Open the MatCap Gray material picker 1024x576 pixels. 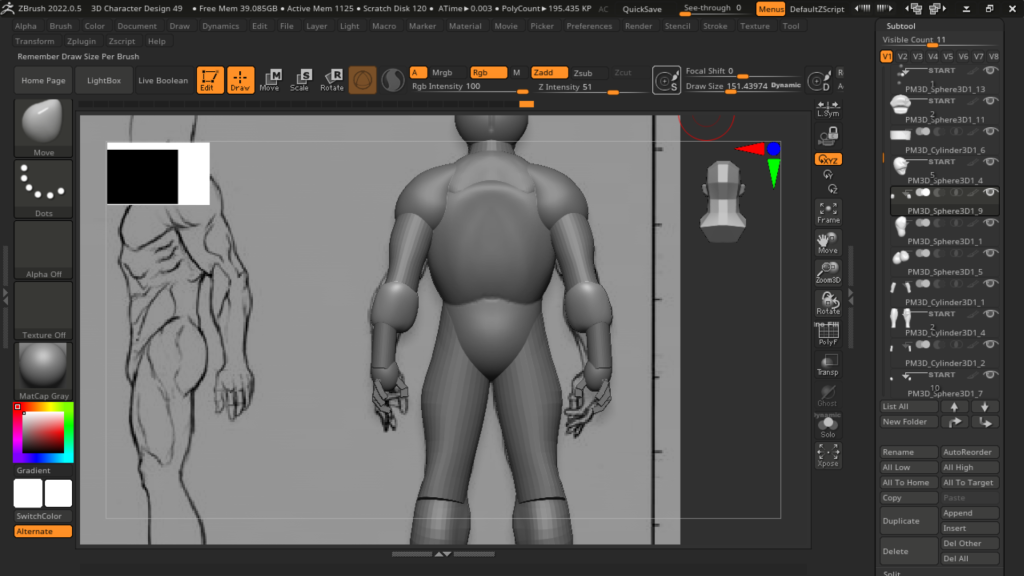pos(43,370)
